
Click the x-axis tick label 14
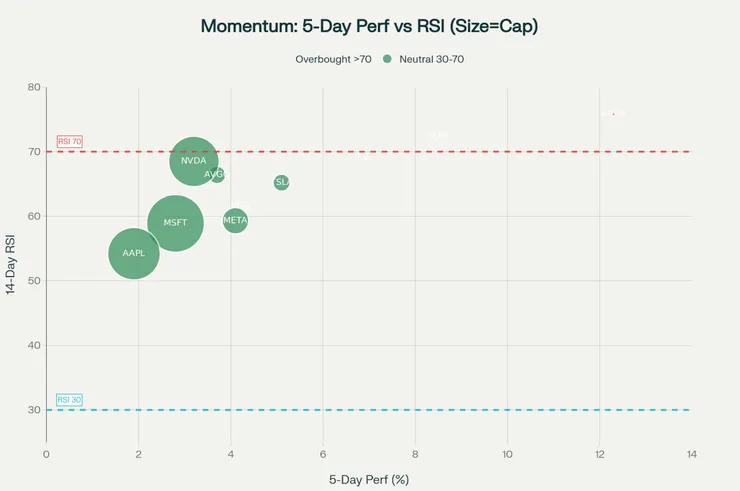pos(692,454)
